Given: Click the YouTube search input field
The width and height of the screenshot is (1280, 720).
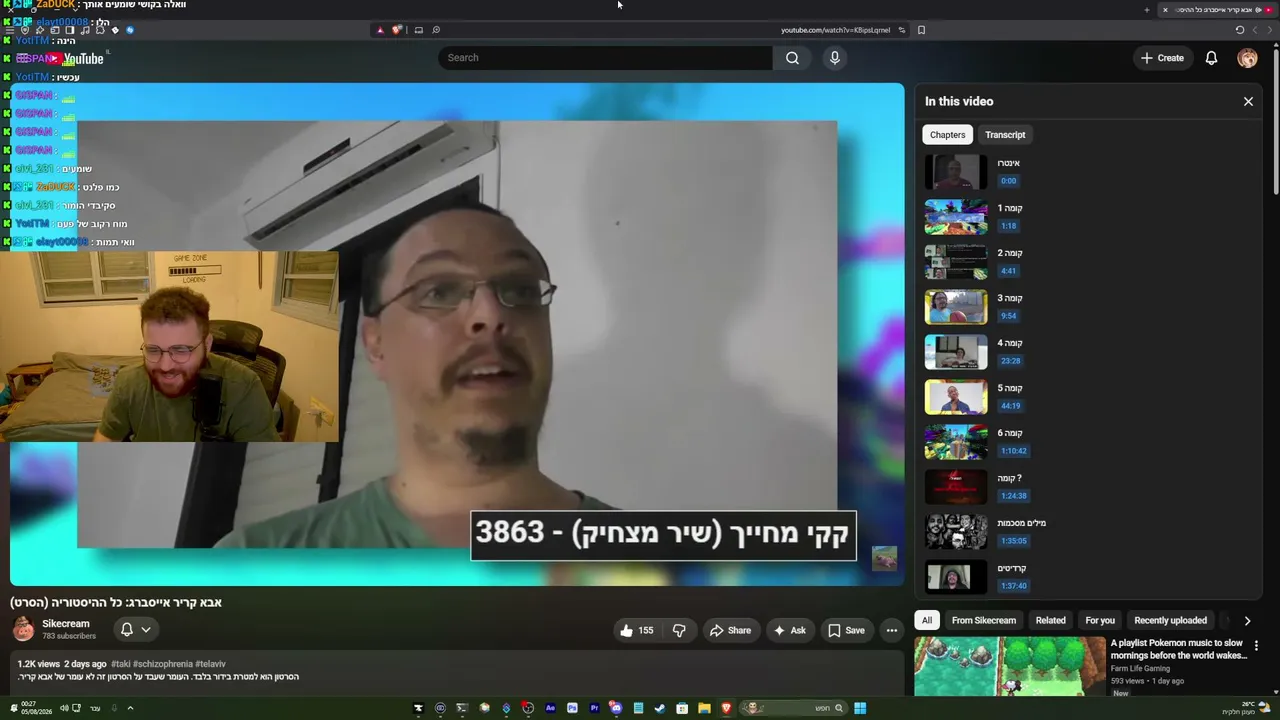Looking at the screenshot, I should 605,58.
